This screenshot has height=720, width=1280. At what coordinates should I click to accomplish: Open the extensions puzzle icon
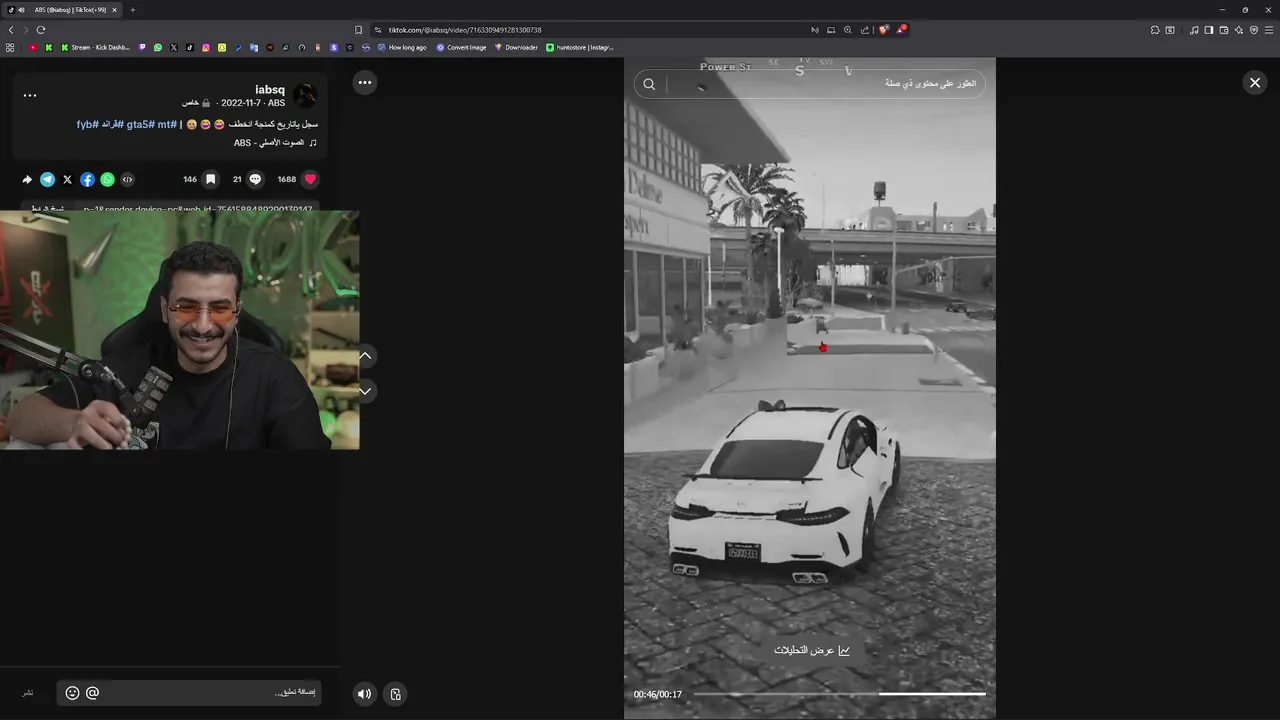click(x=1154, y=30)
